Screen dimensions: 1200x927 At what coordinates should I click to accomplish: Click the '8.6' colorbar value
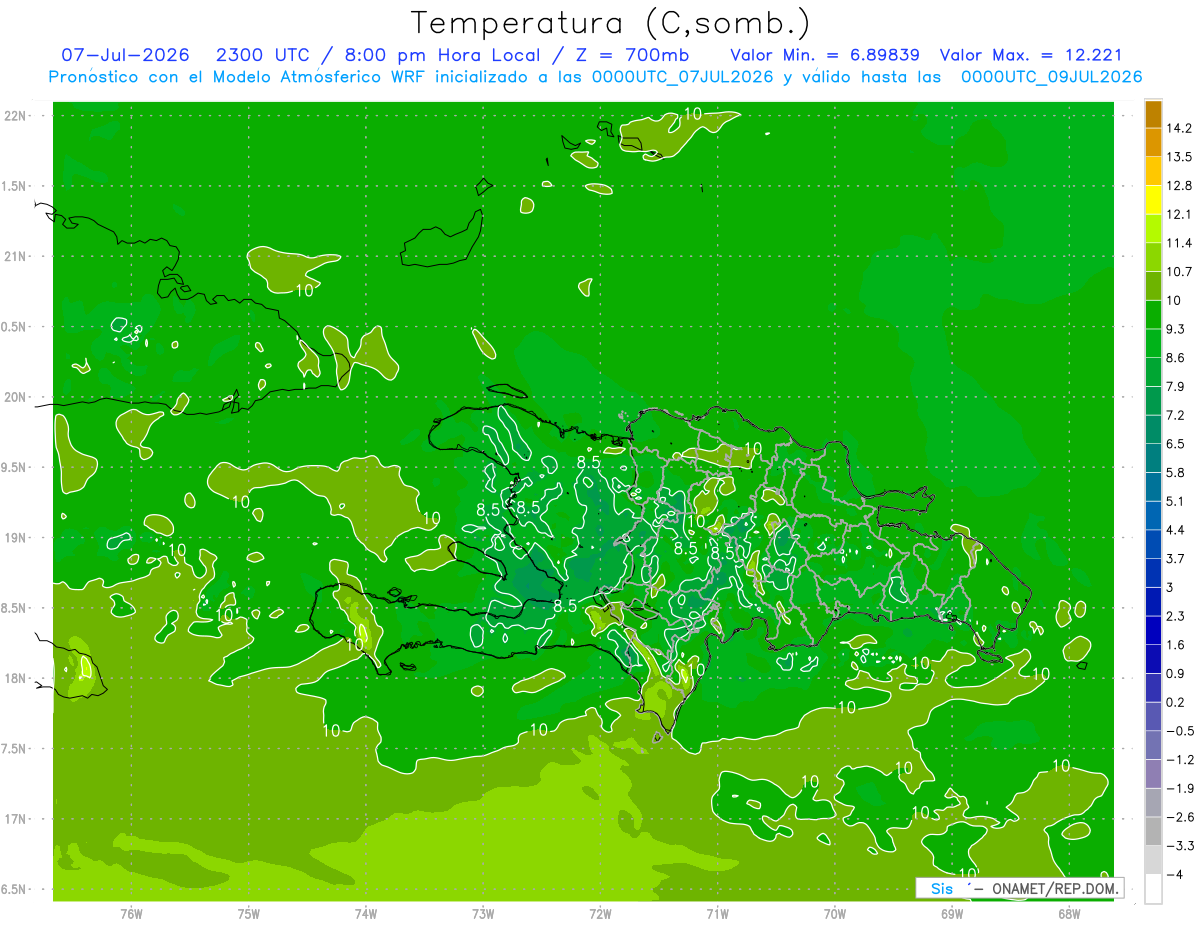(x=1176, y=358)
